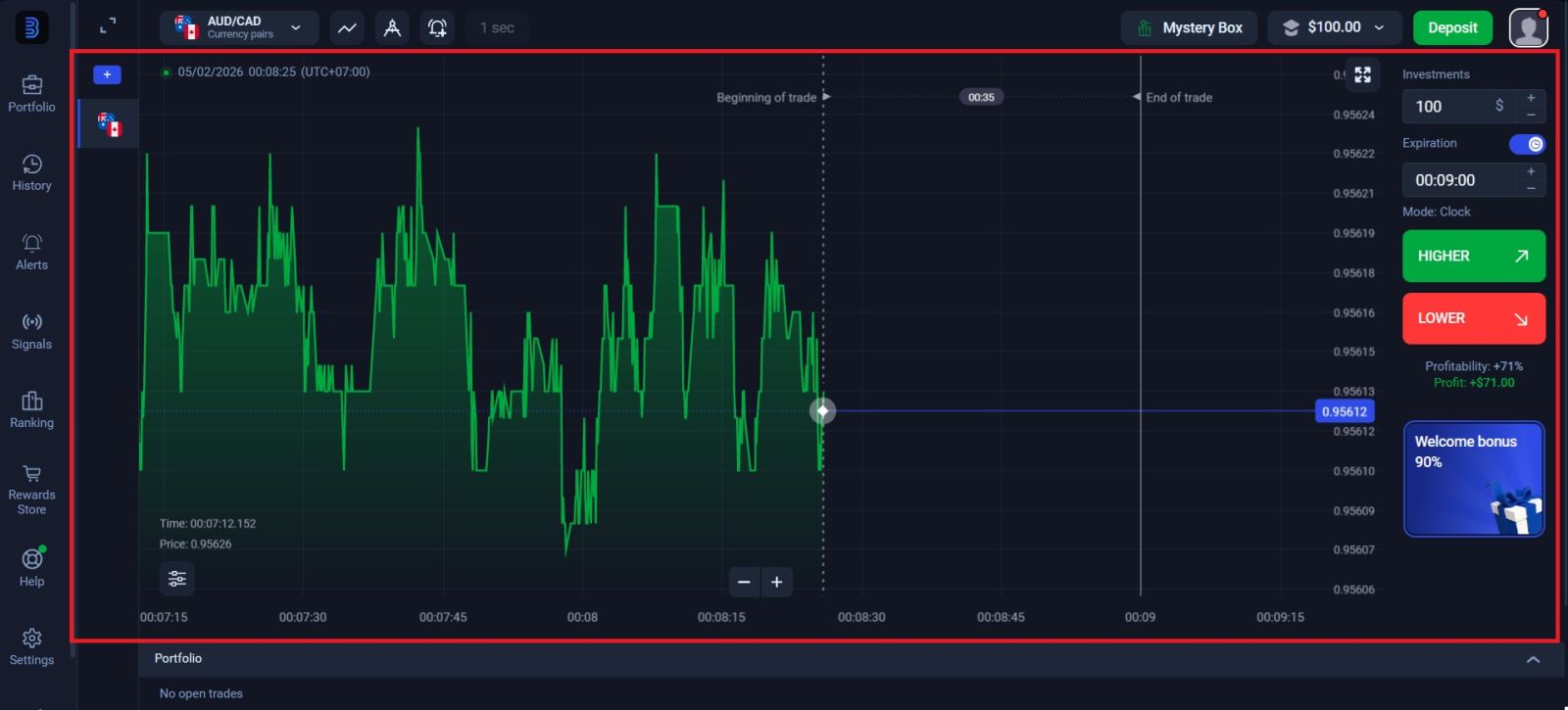Zoom in chart with plus button

[x=776, y=583]
